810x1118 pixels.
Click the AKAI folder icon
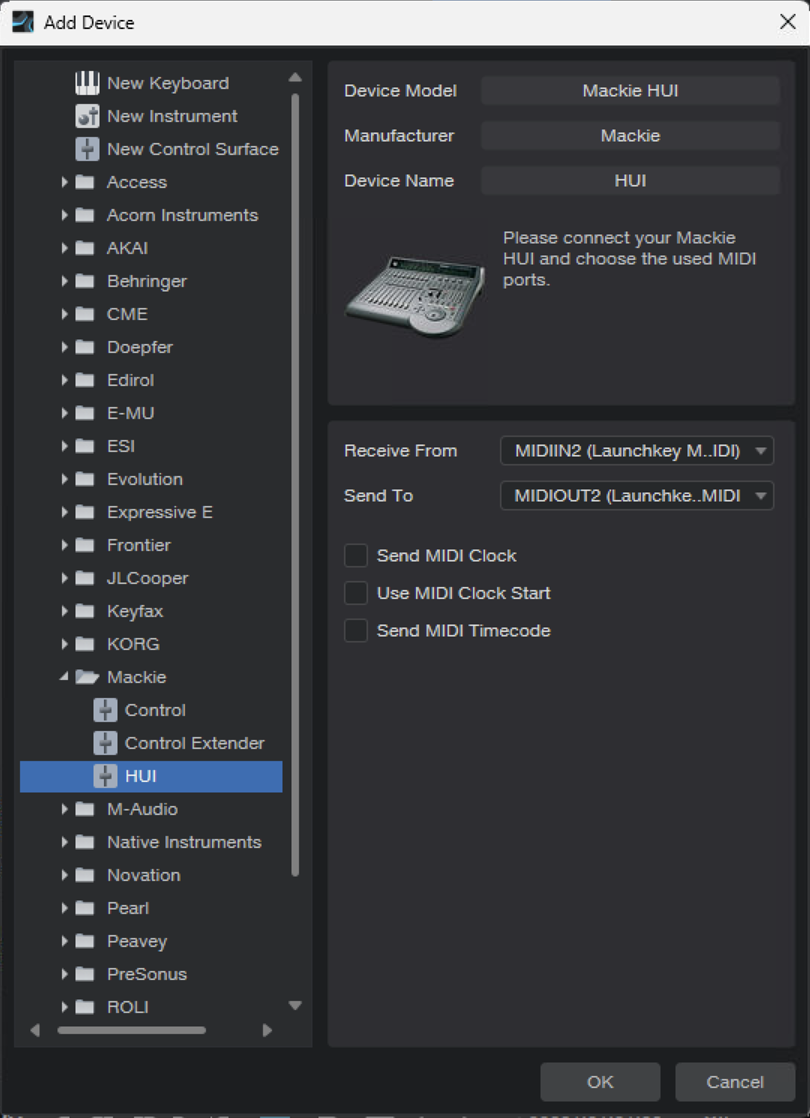click(x=85, y=248)
